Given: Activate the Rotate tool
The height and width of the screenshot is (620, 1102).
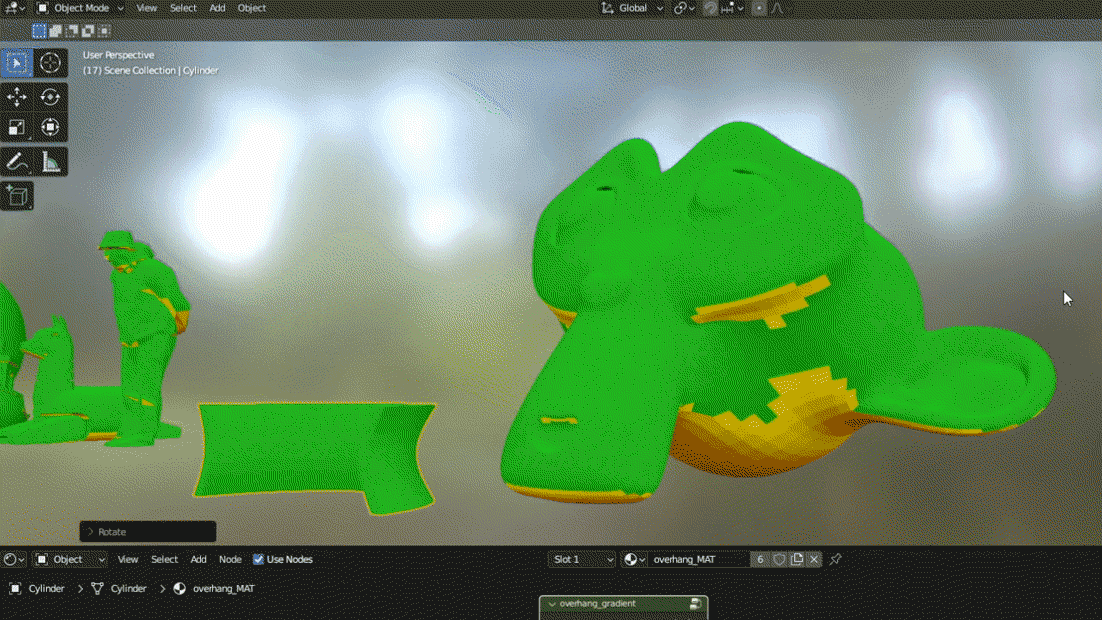Looking at the screenshot, I should click(50, 97).
